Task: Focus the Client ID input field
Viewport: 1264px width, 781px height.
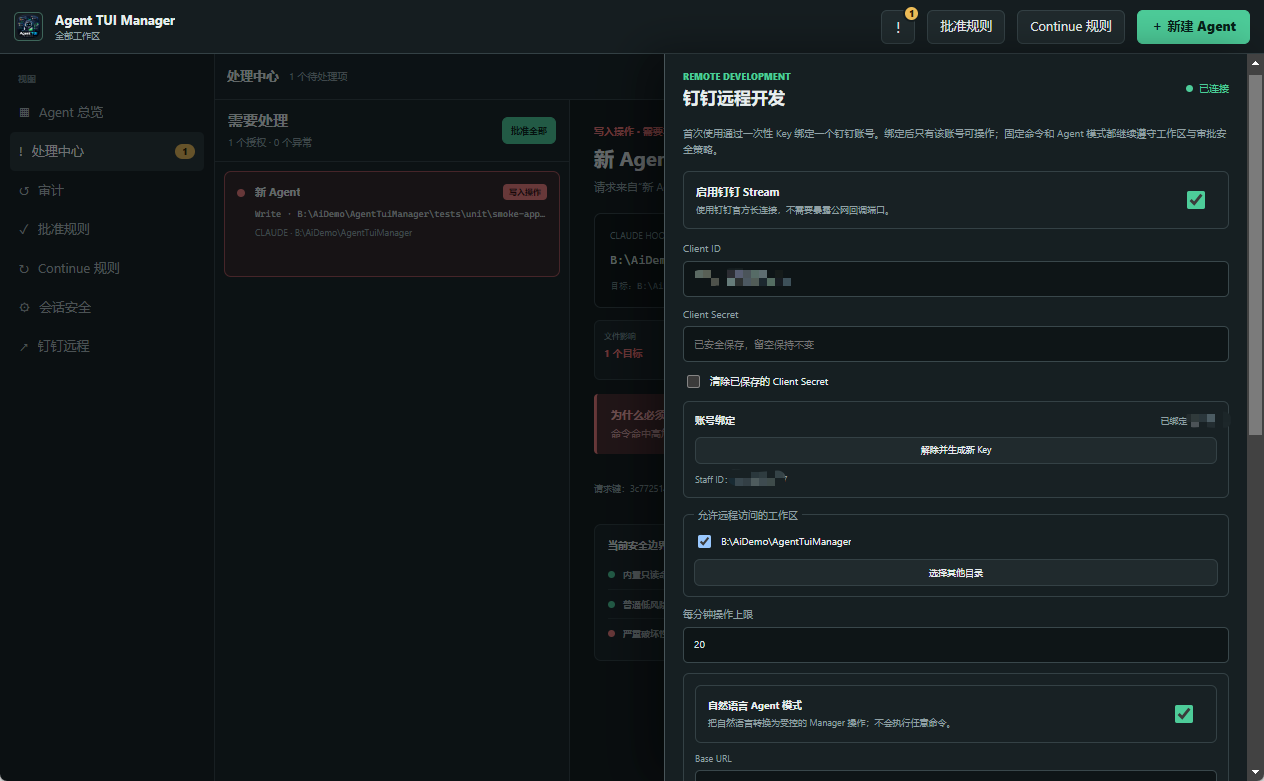Action: pos(955,279)
